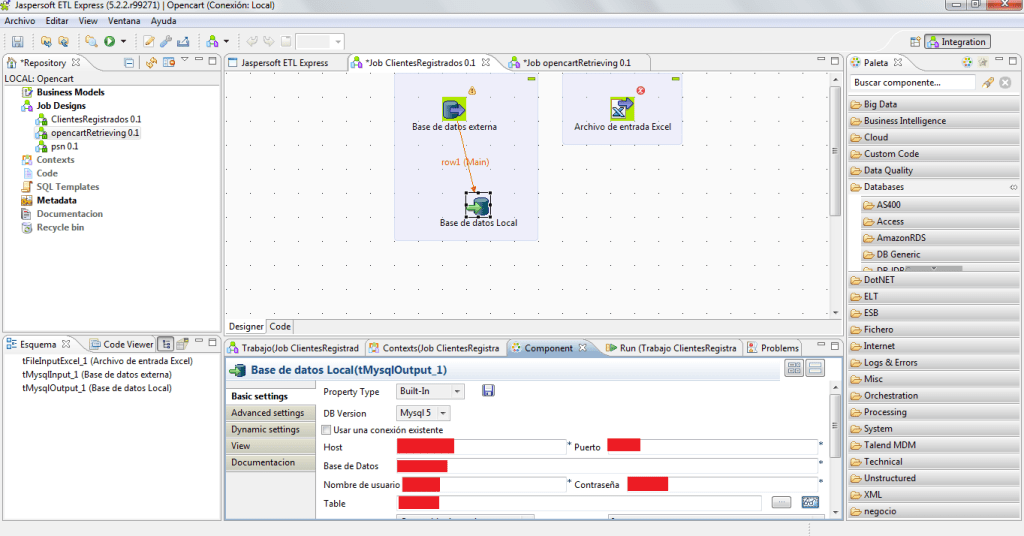This screenshot has height=536, width=1024.
Task: Expand the Big Data palette category
Action: point(880,104)
